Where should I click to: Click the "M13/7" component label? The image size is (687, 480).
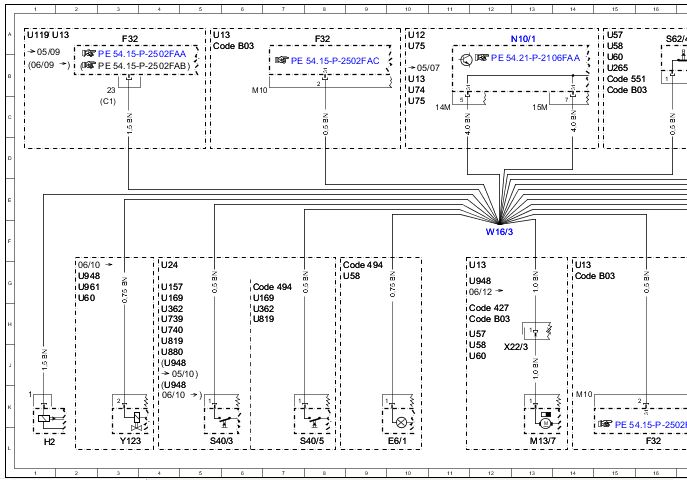pyautogui.click(x=543, y=441)
